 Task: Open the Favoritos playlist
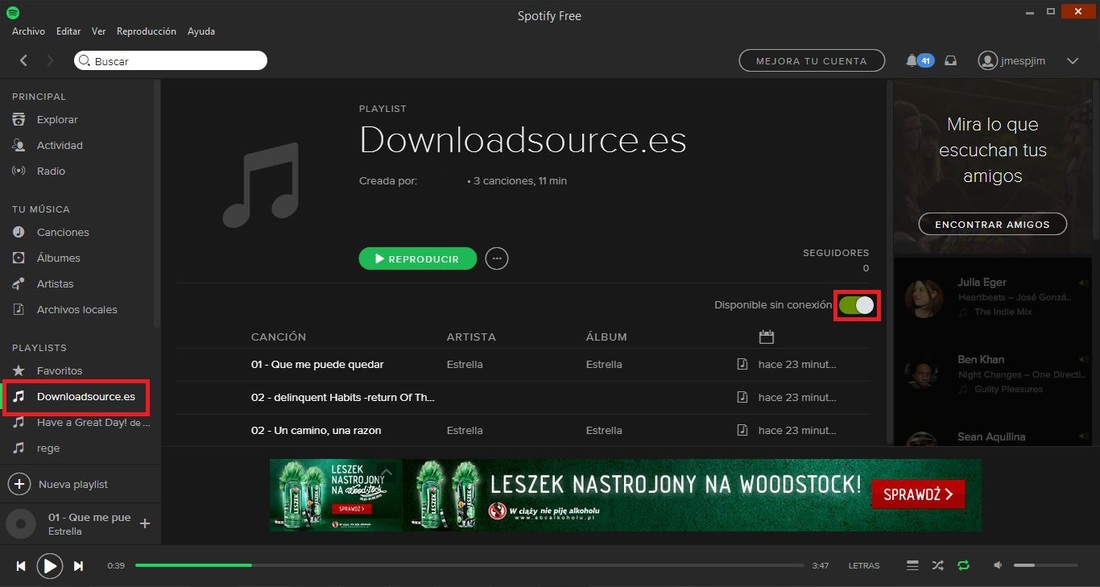tap(60, 370)
